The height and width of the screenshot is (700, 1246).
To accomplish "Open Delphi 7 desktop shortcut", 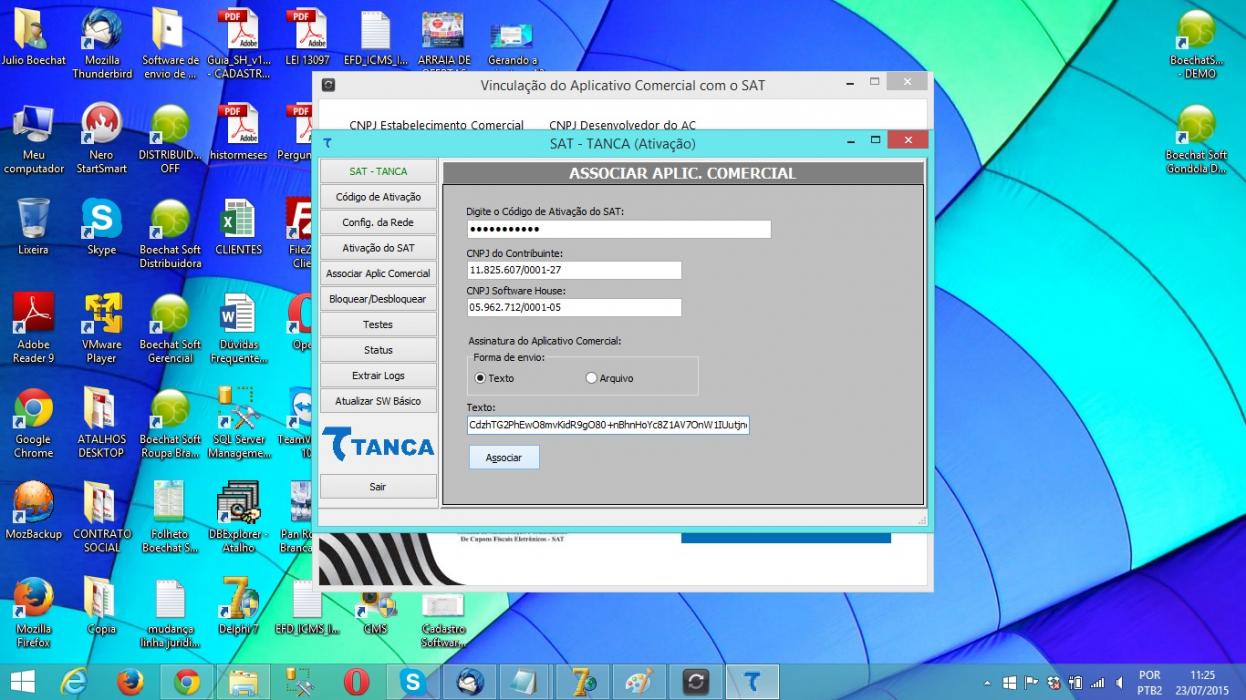I will pos(238,606).
